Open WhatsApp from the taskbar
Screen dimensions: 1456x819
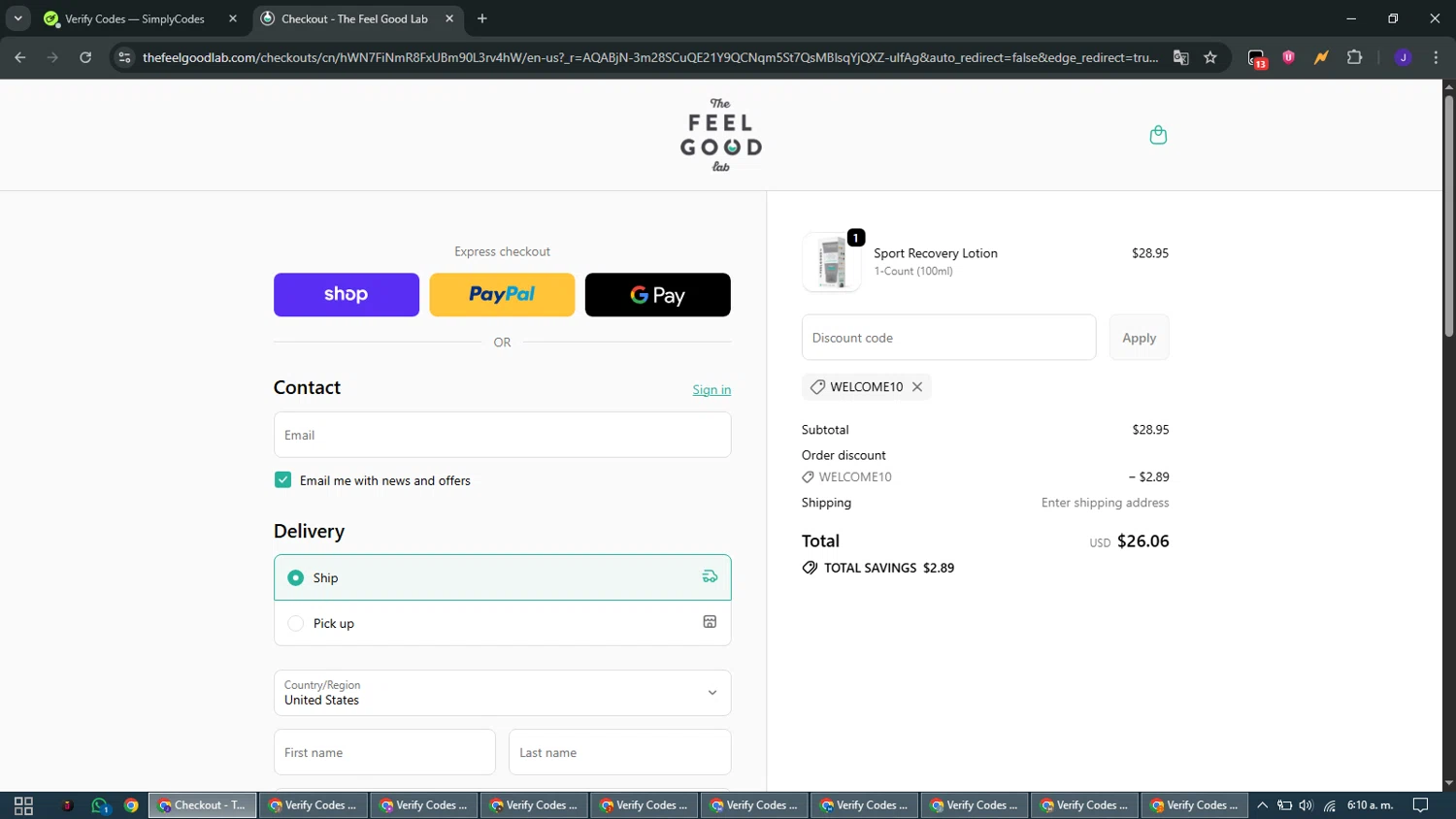pyautogui.click(x=100, y=805)
